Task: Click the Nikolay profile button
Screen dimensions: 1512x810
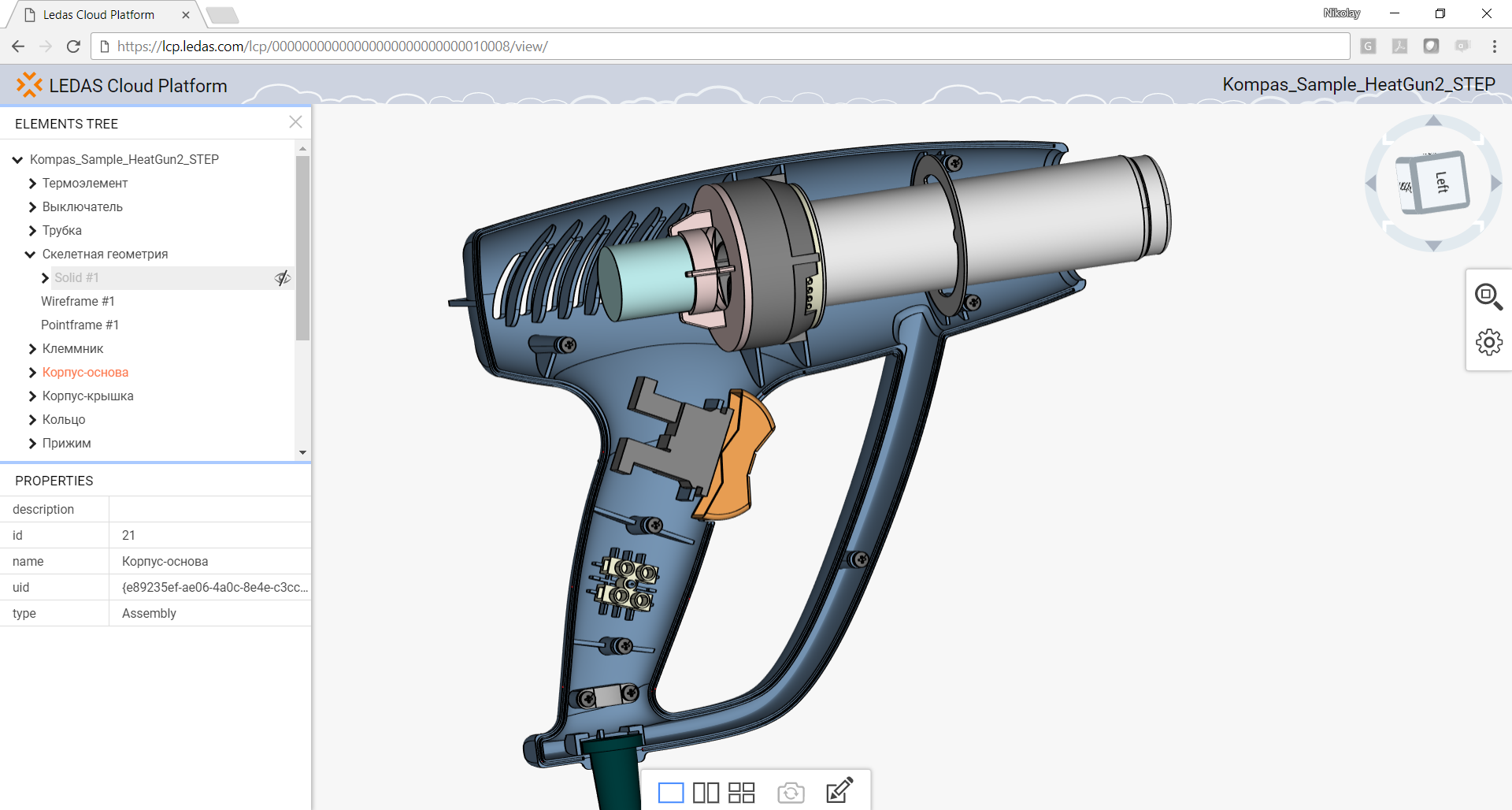Action: (x=1341, y=13)
